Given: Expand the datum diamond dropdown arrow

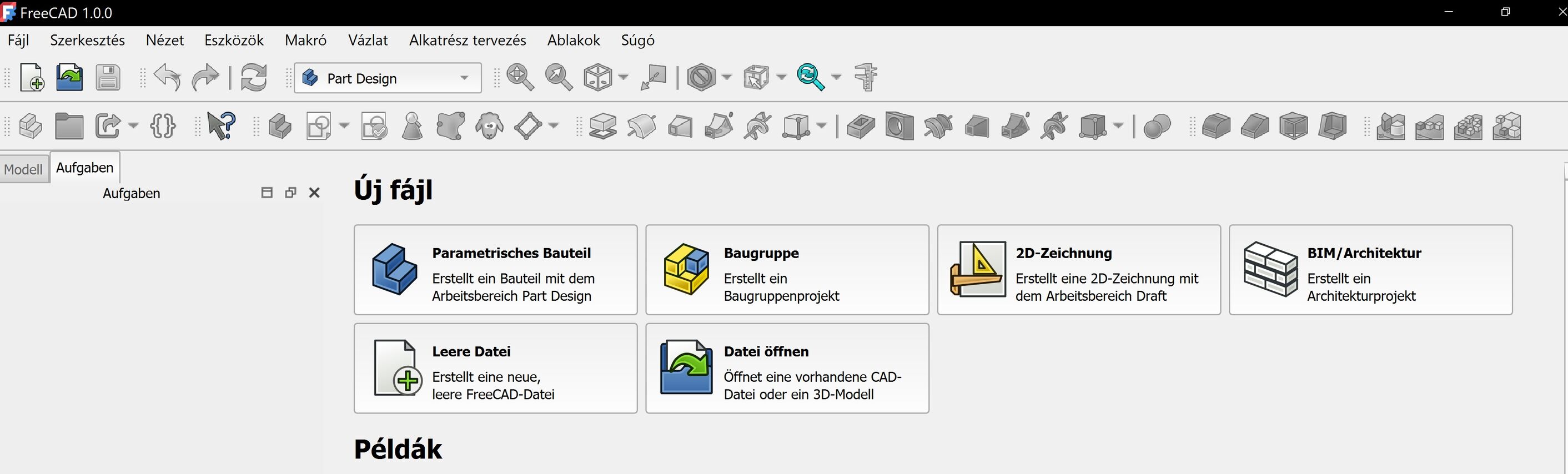Looking at the screenshot, I should (x=554, y=126).
